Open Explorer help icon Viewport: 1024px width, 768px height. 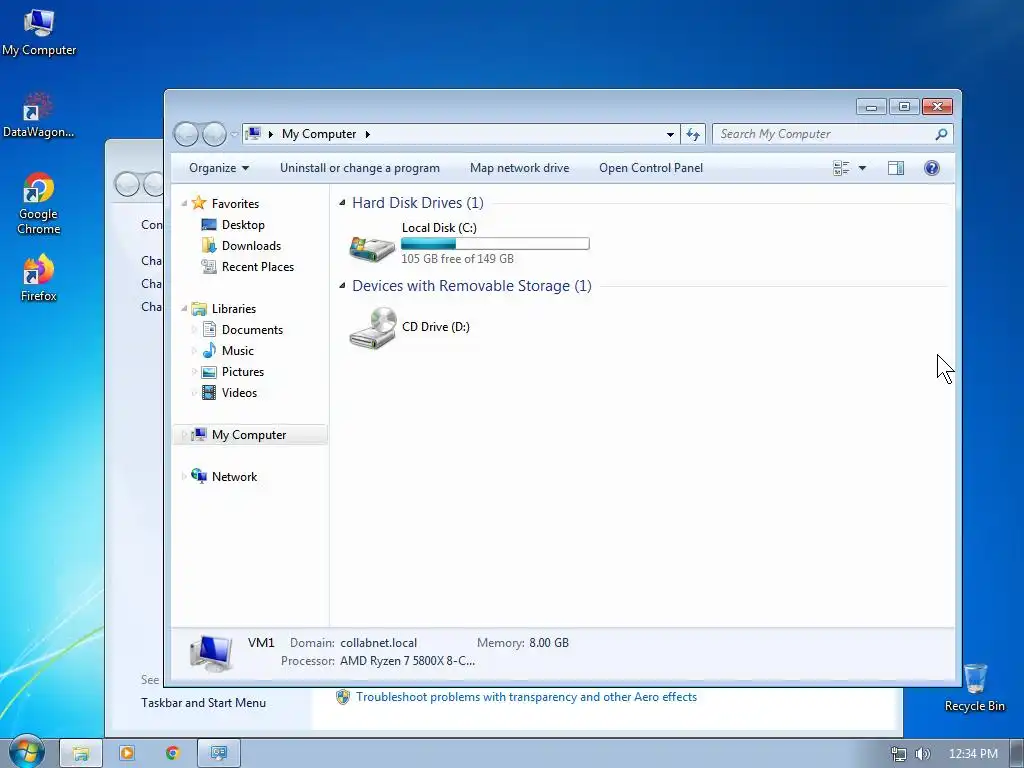(x=932, y=168)
